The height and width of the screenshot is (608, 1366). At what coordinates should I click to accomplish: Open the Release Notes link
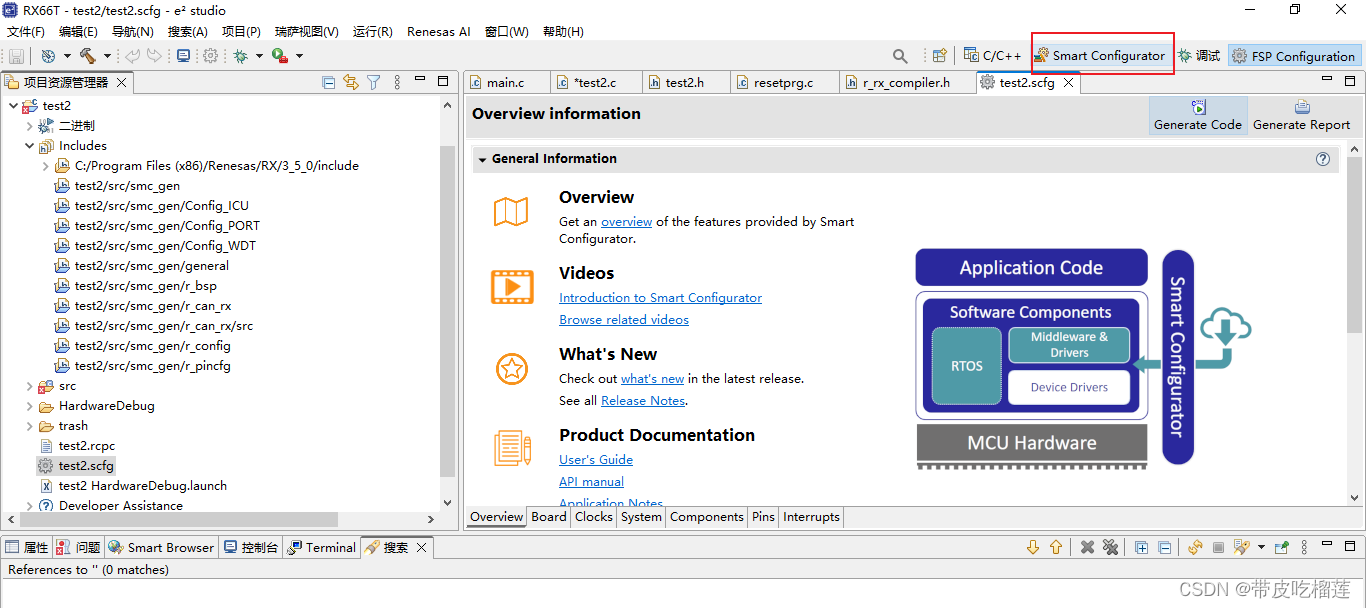(643, 401)
